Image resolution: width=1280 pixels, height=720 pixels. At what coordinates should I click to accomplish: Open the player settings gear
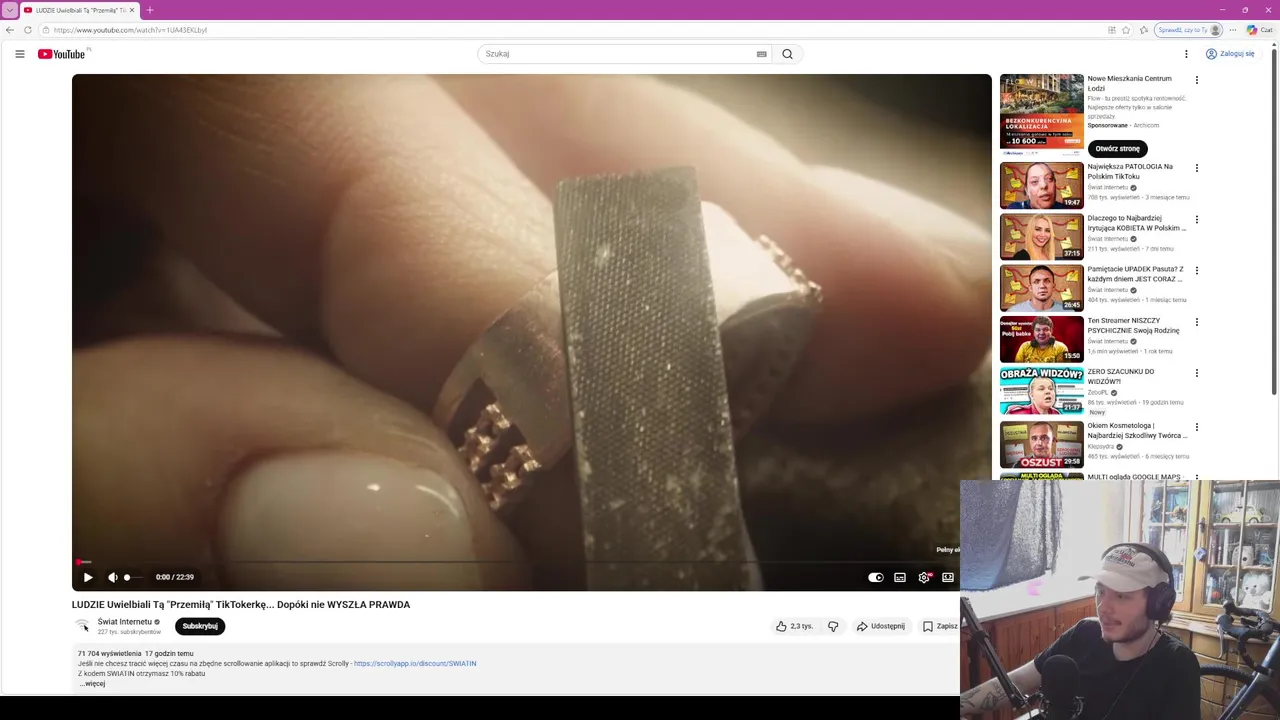924,577
